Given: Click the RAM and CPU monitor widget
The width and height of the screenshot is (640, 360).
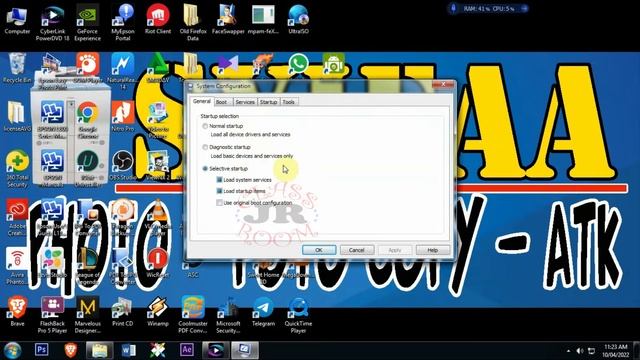Looking at the screenshot, I should click(489, 8).
